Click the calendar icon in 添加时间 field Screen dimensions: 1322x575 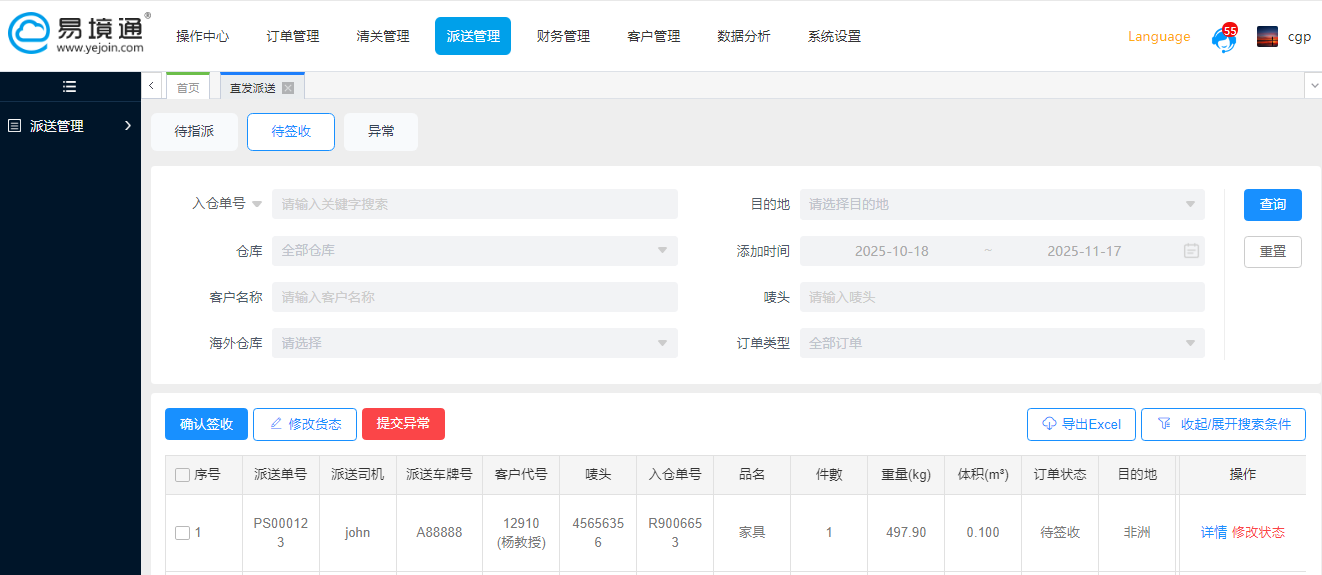coord(1191,251)
